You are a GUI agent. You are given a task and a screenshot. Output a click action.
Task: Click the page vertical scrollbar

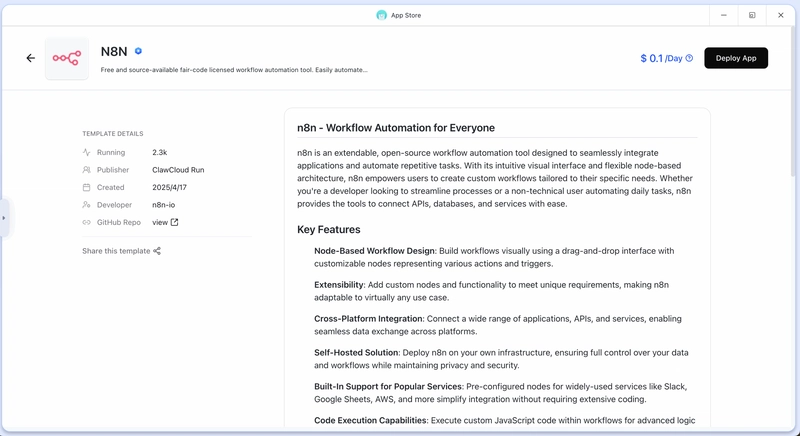[794, 102]
